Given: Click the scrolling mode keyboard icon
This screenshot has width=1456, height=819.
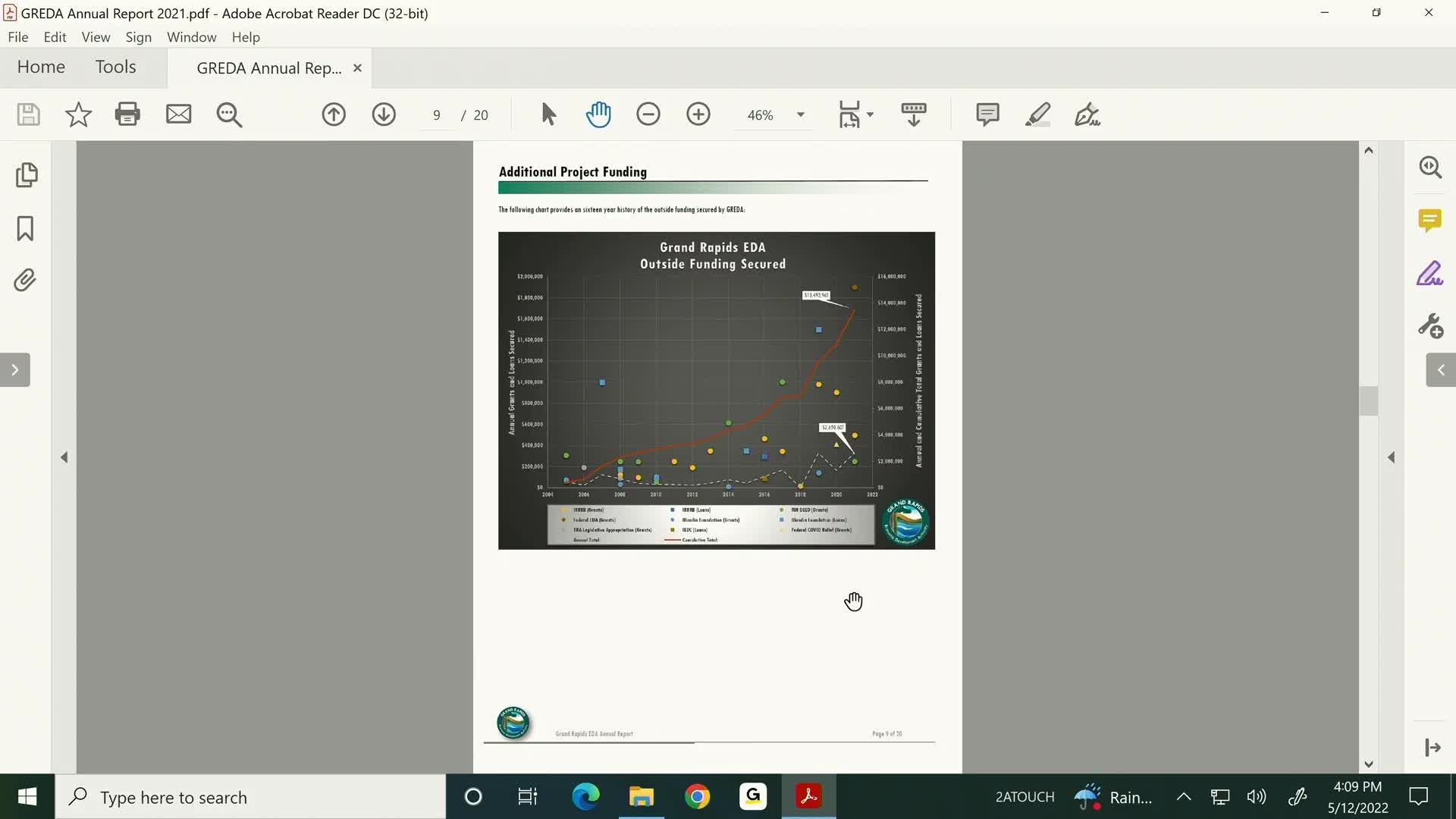Looking at the screenshot, I should tap(914, 115).
